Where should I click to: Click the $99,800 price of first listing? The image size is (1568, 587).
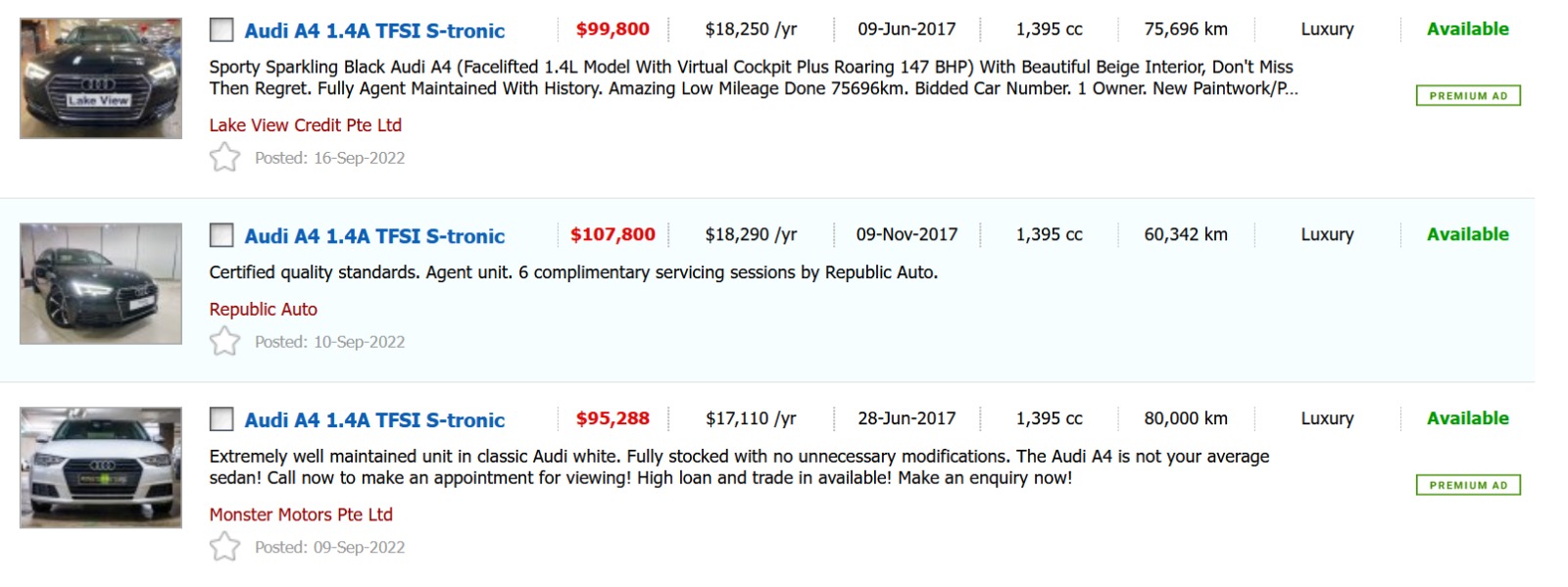[612, 29]
